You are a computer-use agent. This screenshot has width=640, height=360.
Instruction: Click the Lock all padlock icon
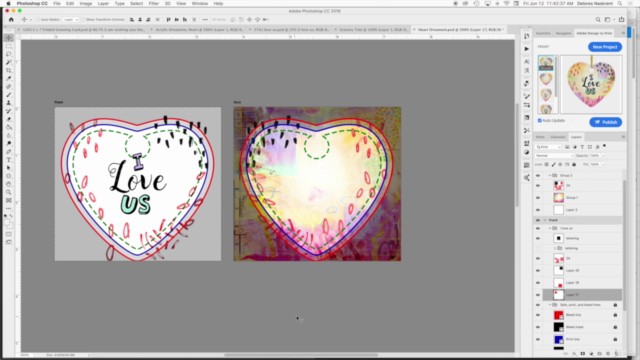(x=574, y=164)
